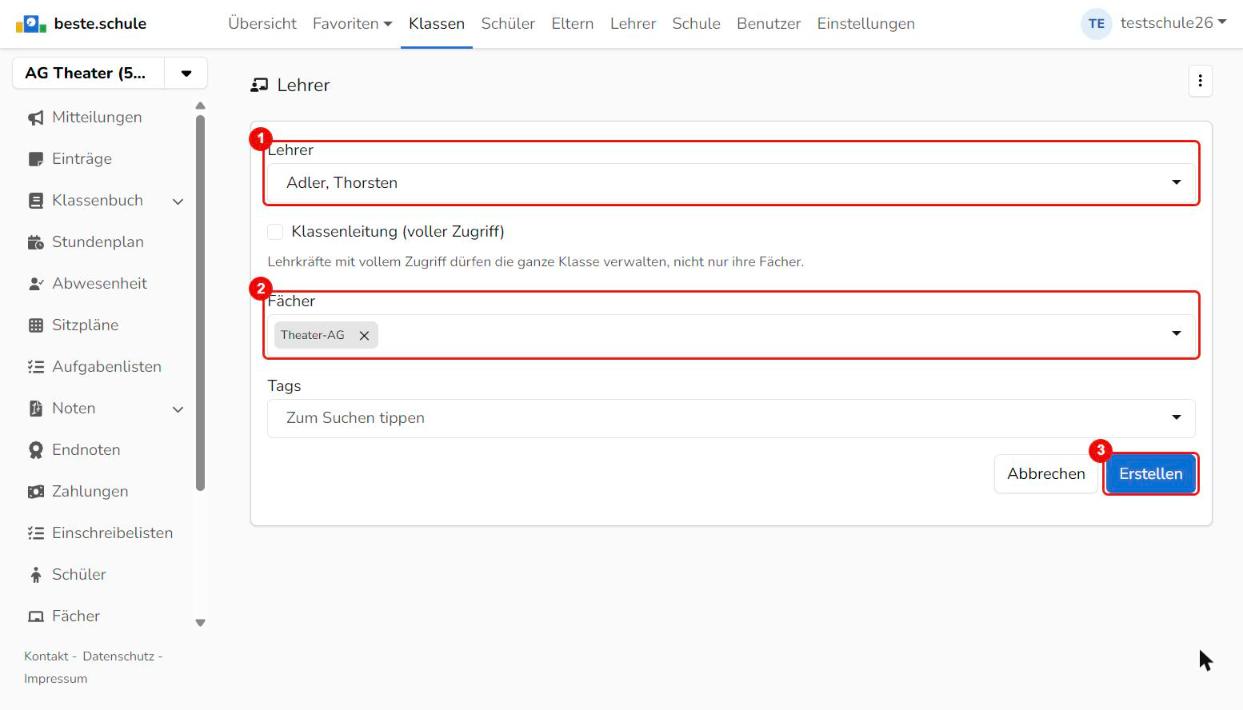Open the Eltern tab

click(573, 24)
